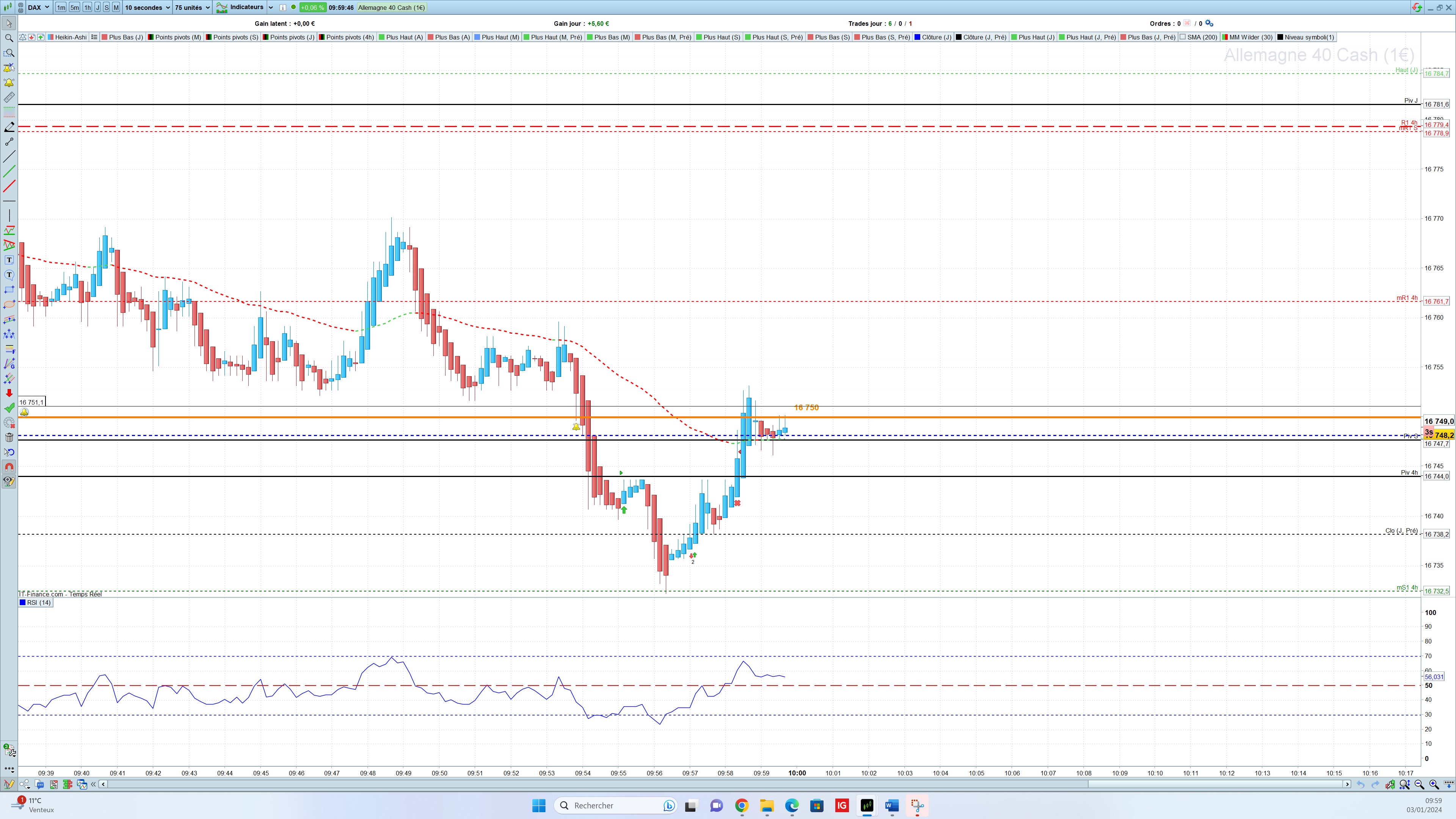Click the trash can delete-objects icon

pos(9,438)
